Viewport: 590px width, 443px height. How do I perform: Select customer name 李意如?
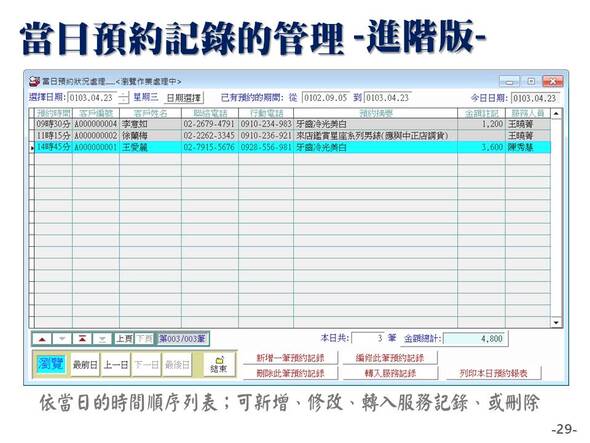point(151,124)
